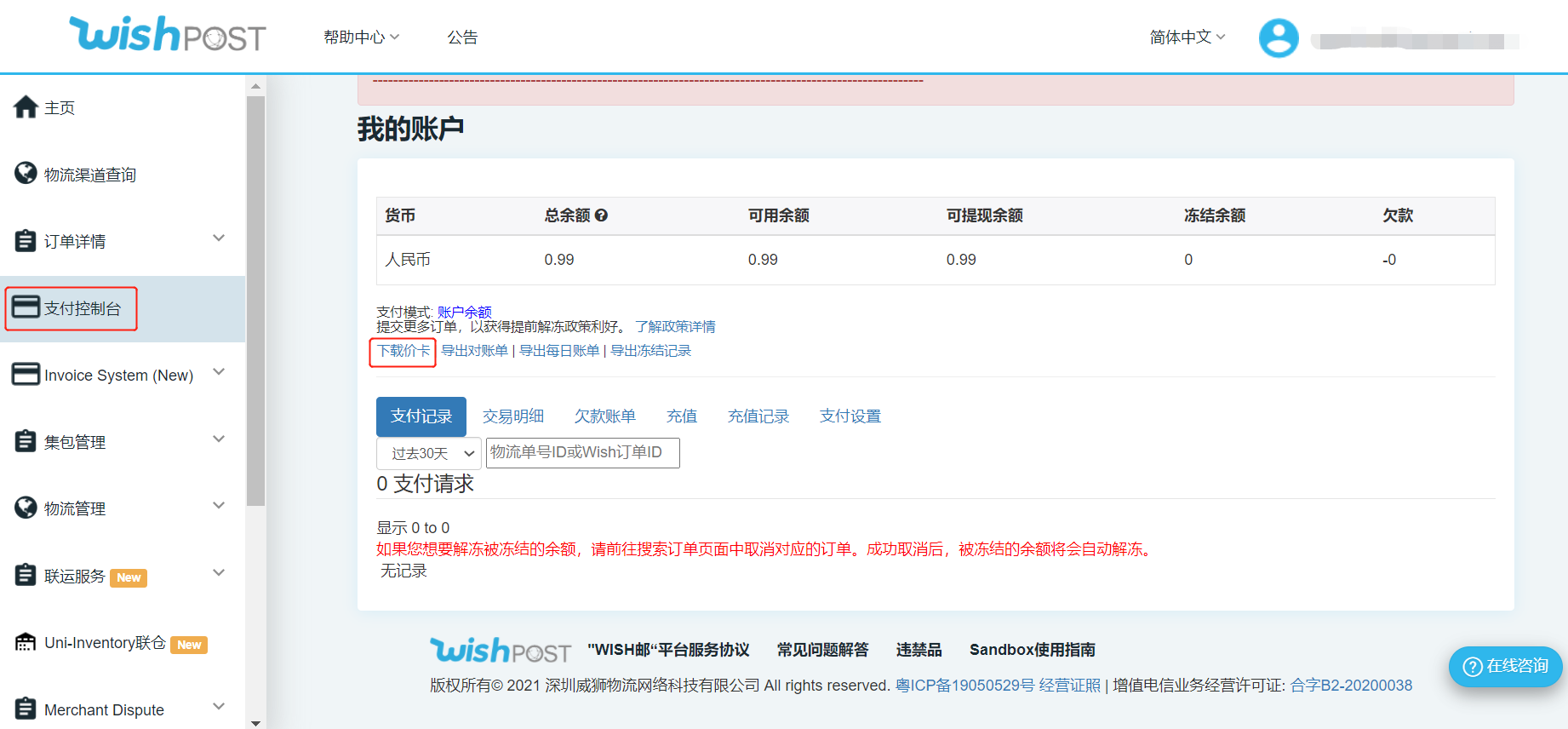Click the 导出对账单 link
1568x729 pixels.
(475, 351)
